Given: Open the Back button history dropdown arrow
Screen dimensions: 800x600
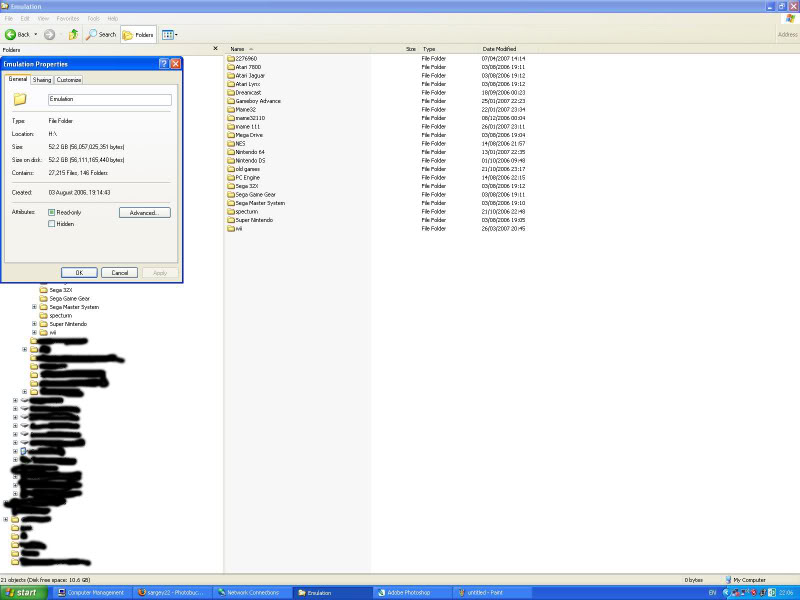Looking at the screenshot, I should [x=36, y=34].
